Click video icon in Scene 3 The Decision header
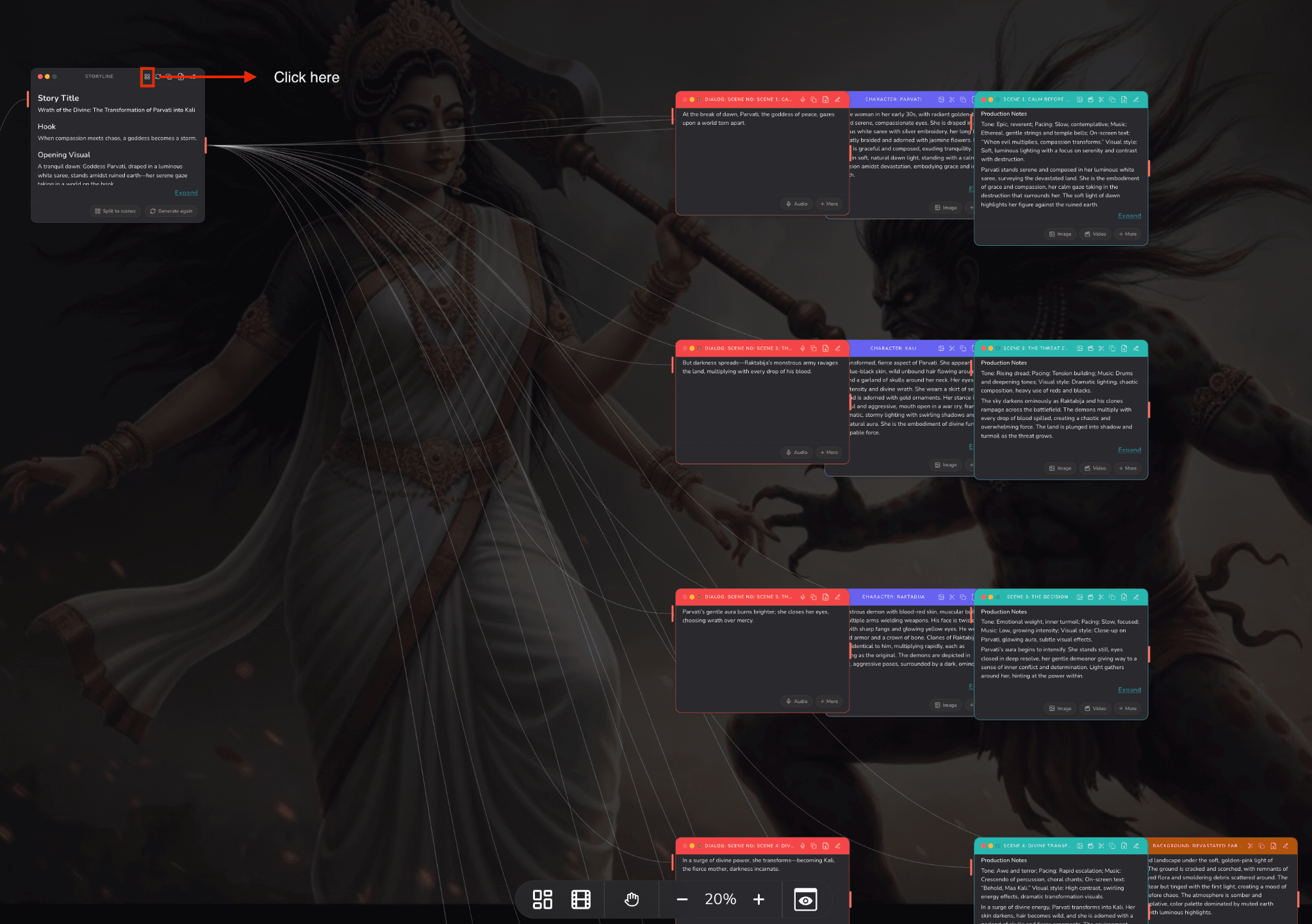The image size is (1312, 924). [1090, 597]
